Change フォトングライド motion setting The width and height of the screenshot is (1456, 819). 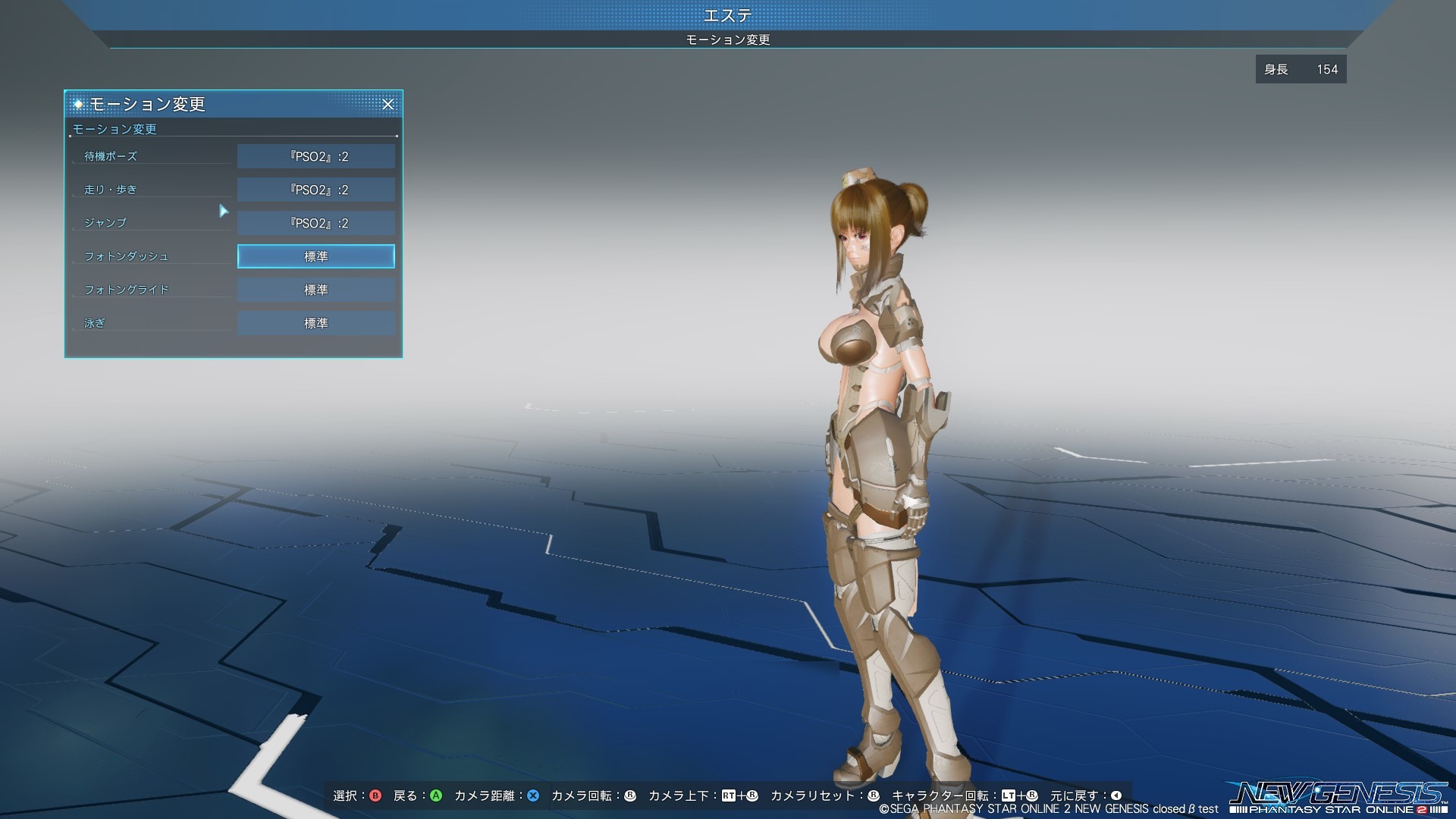pos(315,290)
